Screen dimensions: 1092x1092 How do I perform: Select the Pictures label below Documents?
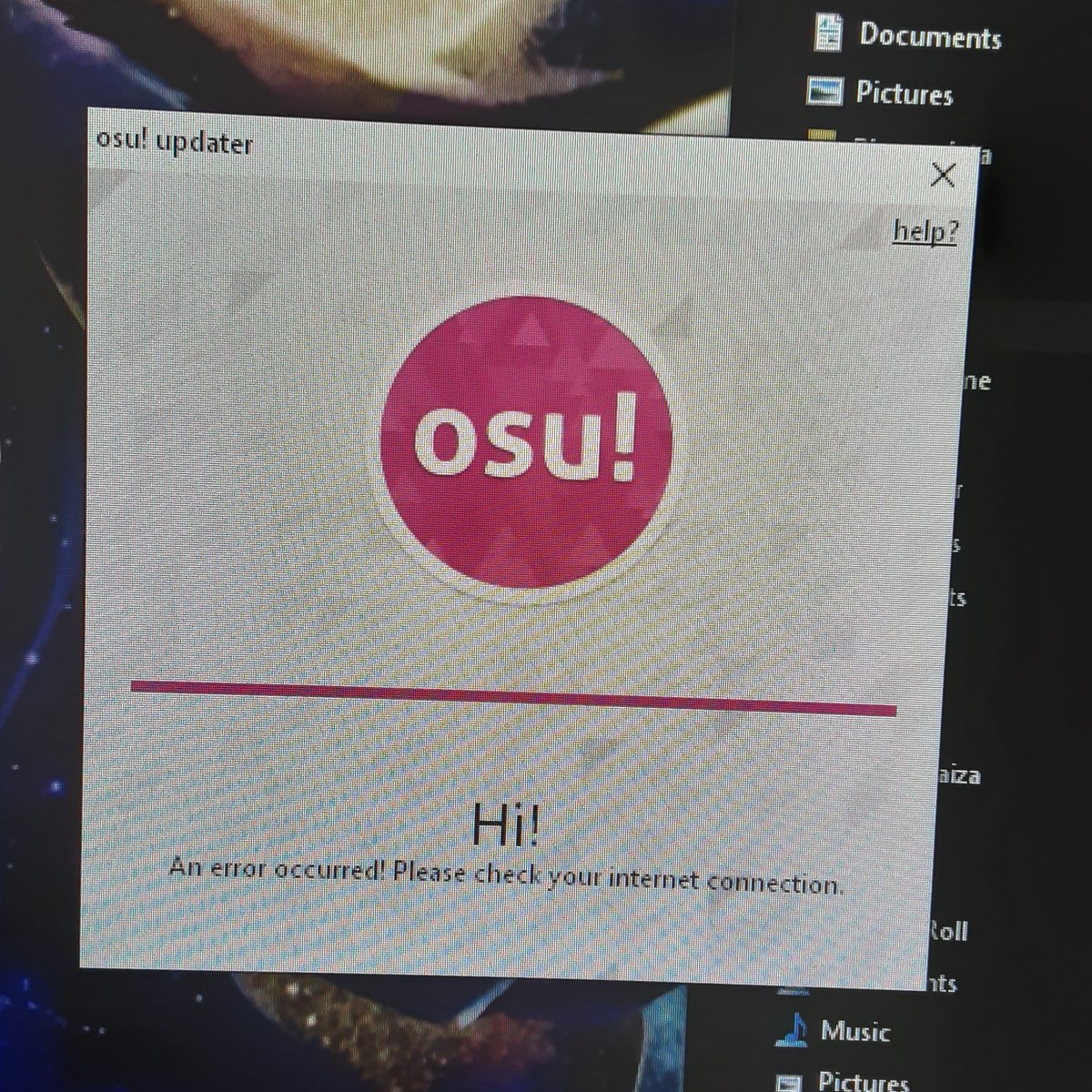(904, 93)
